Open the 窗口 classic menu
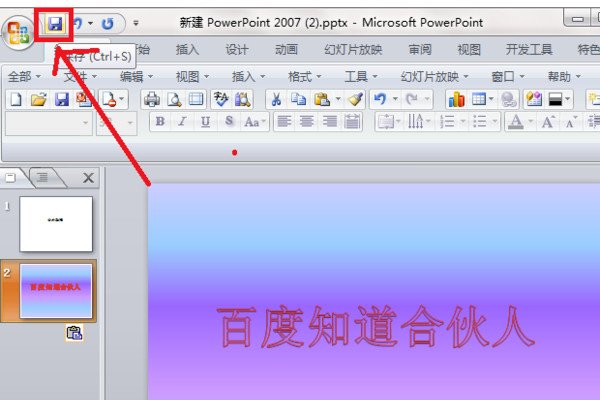The height and width of the screenshot is (400, 600). (508, 77)
